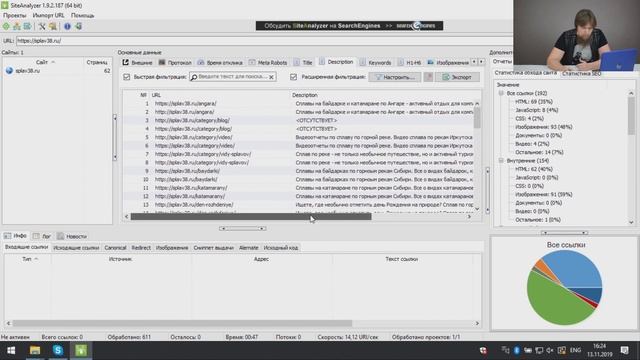The height and width of the screenshot is (360, 640).
Task: Click the volume tray icon
Action: coord(550,350)
